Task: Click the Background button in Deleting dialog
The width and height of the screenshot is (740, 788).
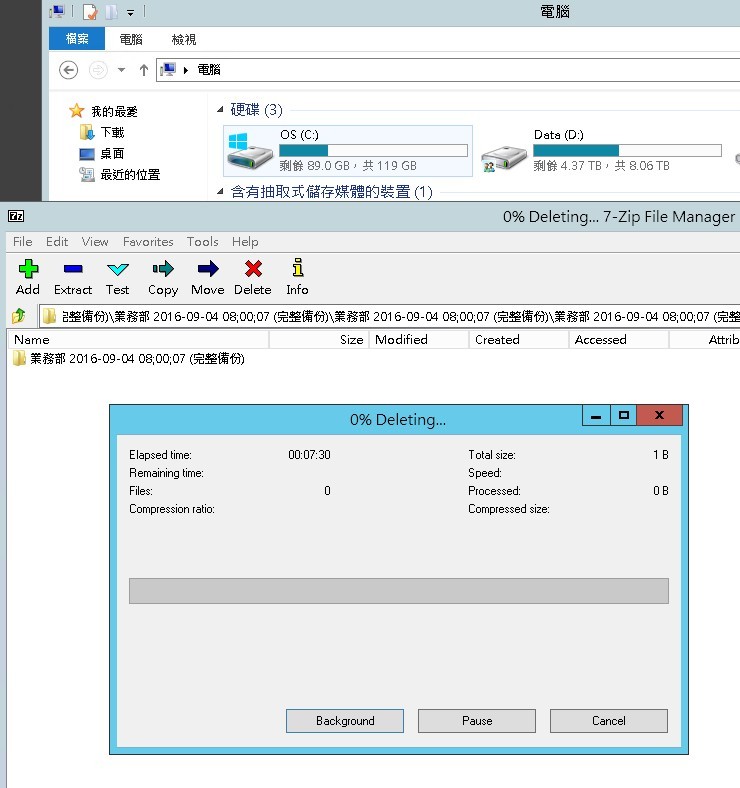Action: 345,721
